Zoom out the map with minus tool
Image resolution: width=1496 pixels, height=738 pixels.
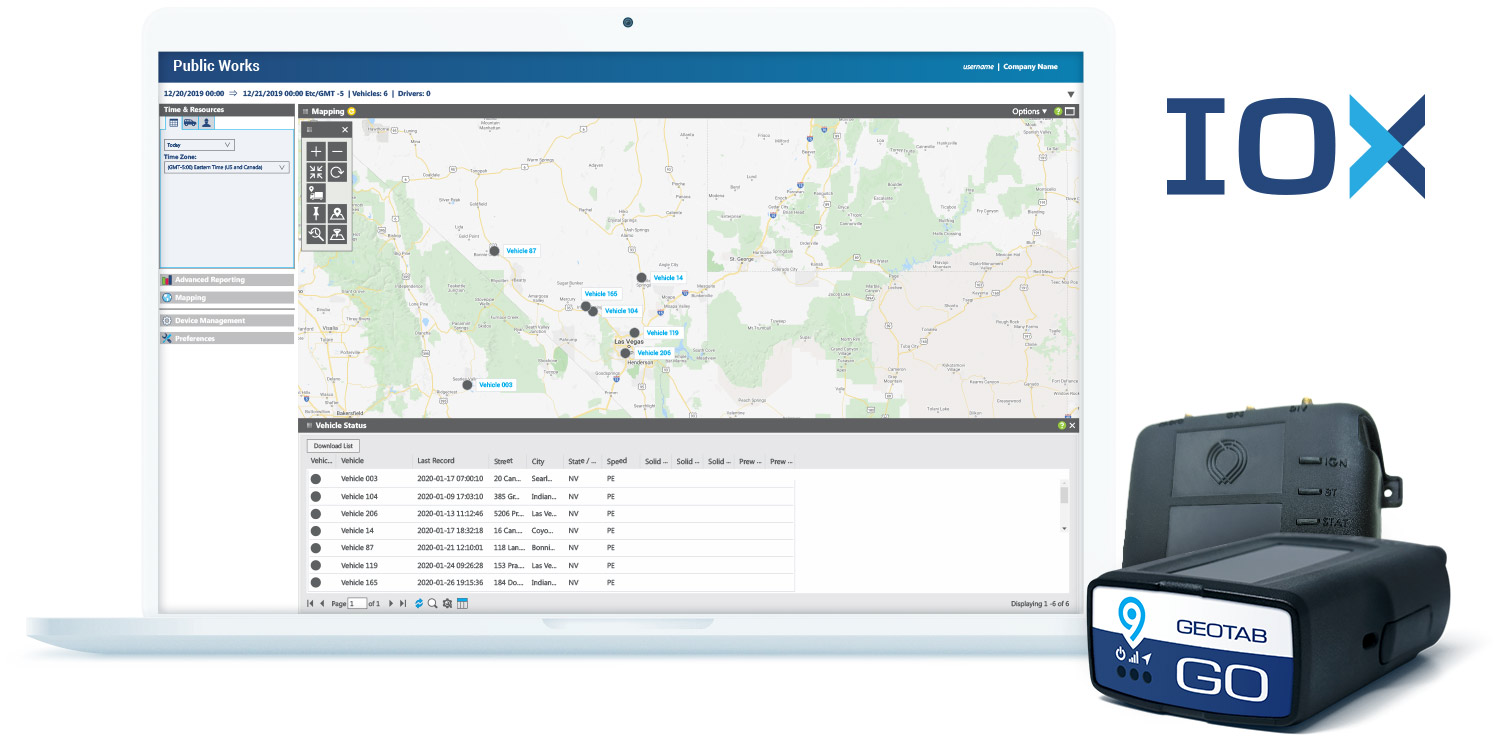pyautogui.click(x=338, y=151)
